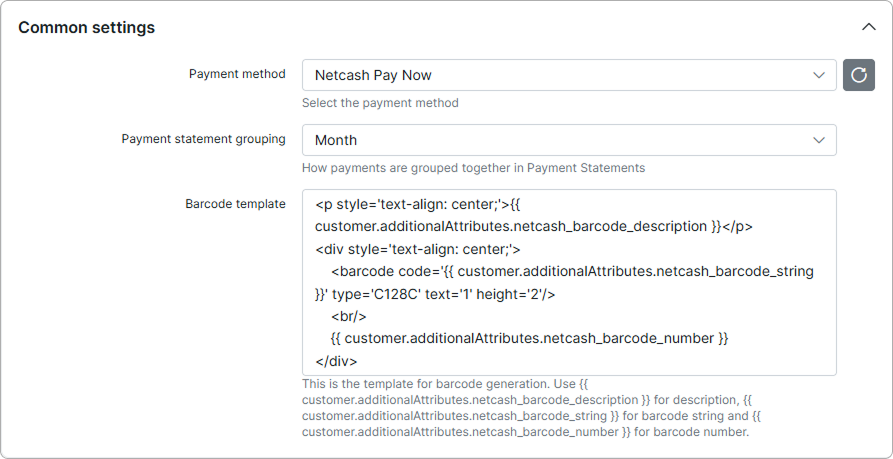Open the Payment method dropdown
The height and width of the screenshot is (459, 893).
pyautogui.click(x=568, y=75)
